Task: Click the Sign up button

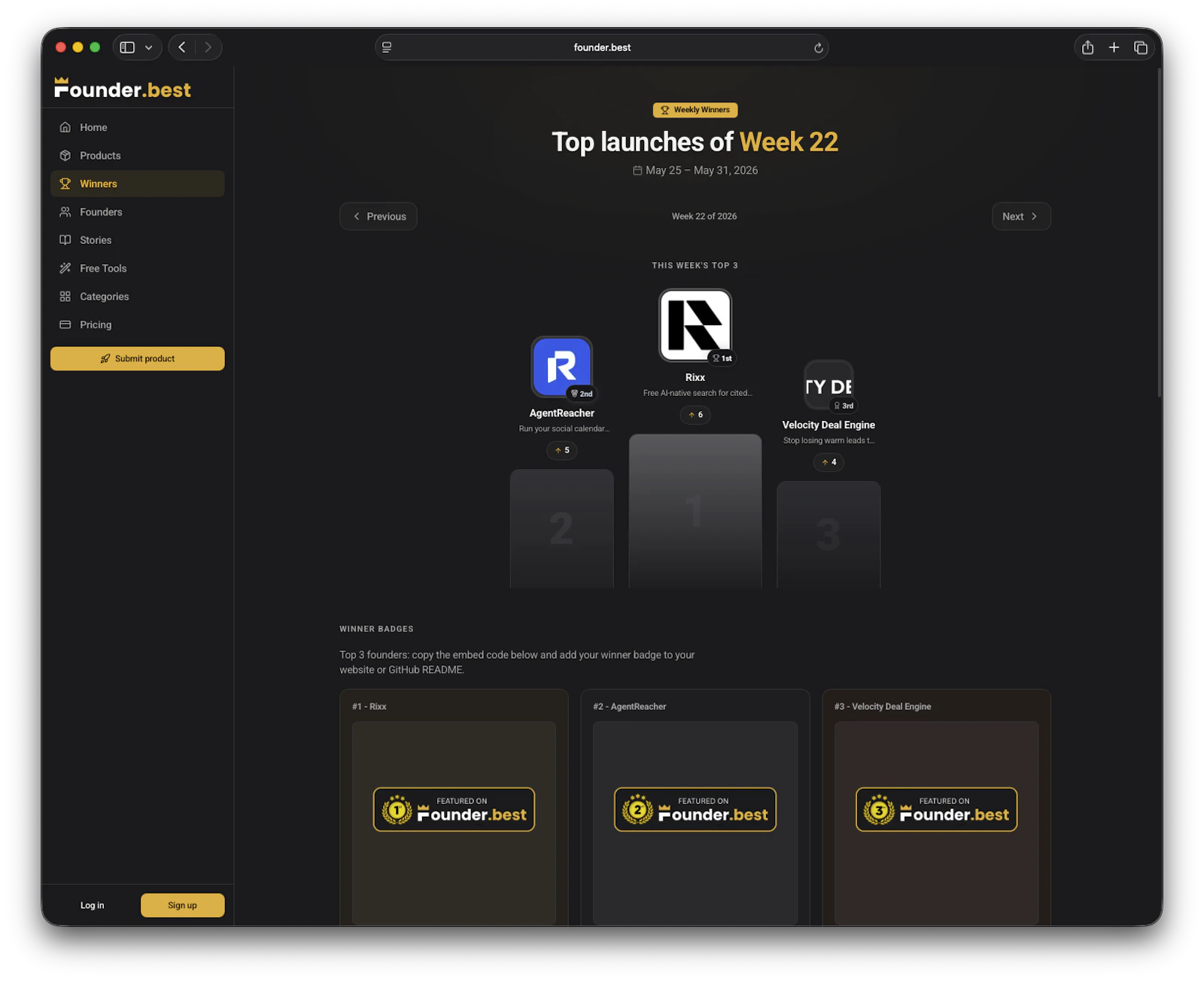Action: tap(183, 906)
